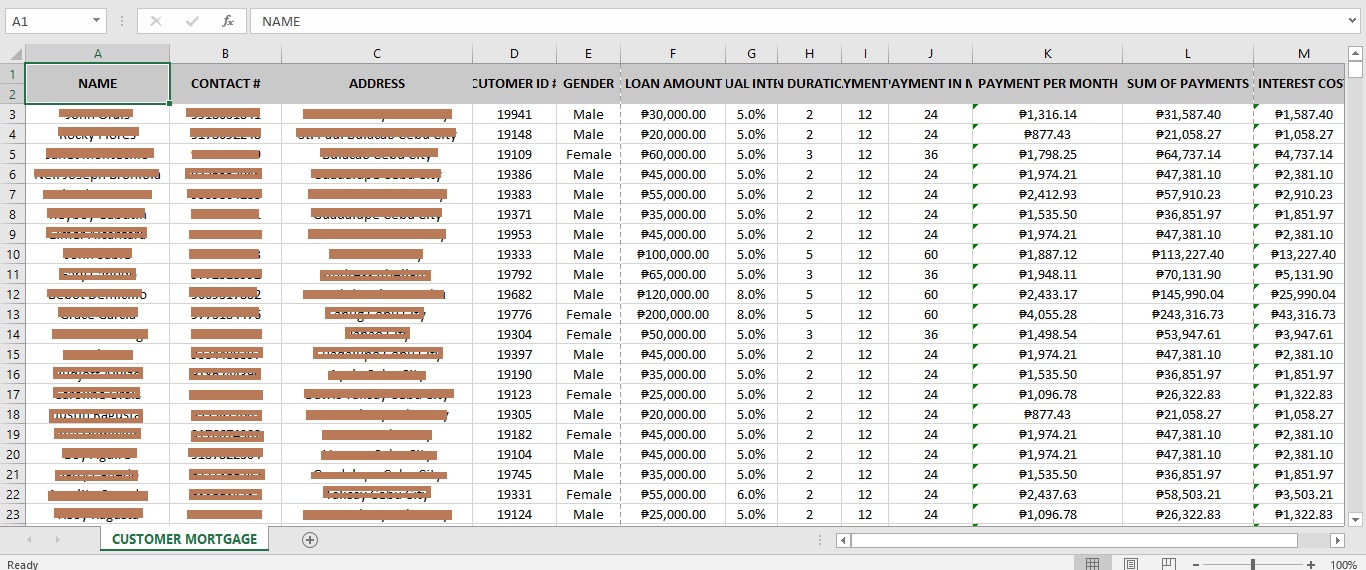Click sum of payments cell ₱58,503.21
The width and height of the screenshot is (1366, 570).
click(x=1188, y=494)
